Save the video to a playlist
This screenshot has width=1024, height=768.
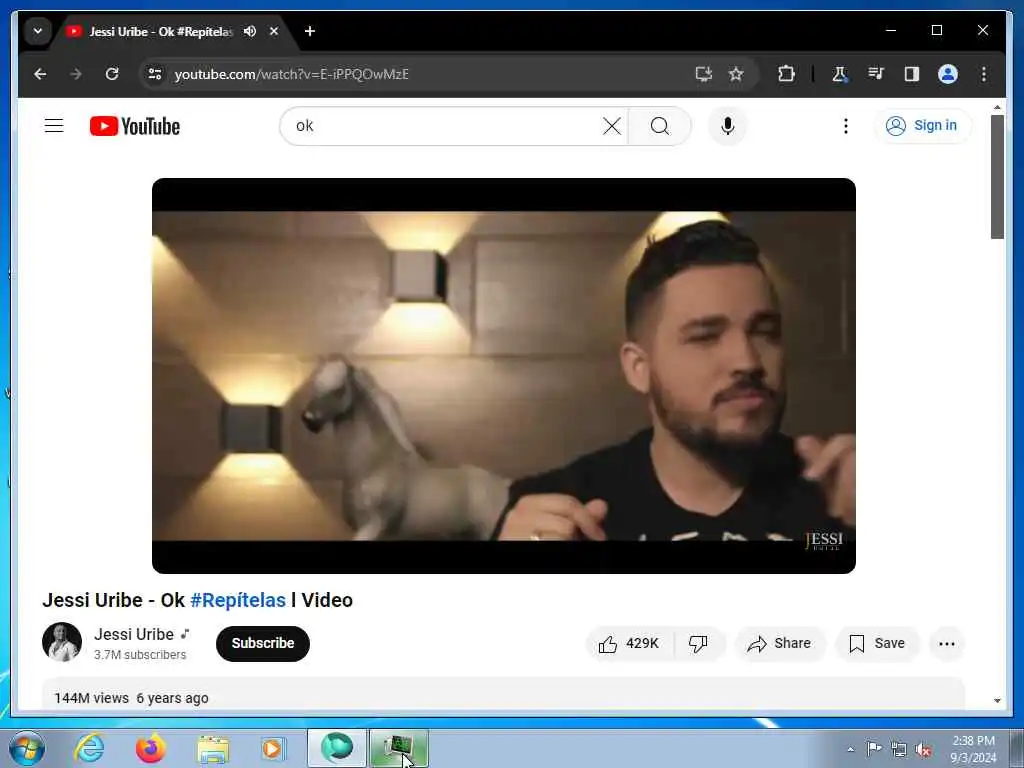click(877, 644)
